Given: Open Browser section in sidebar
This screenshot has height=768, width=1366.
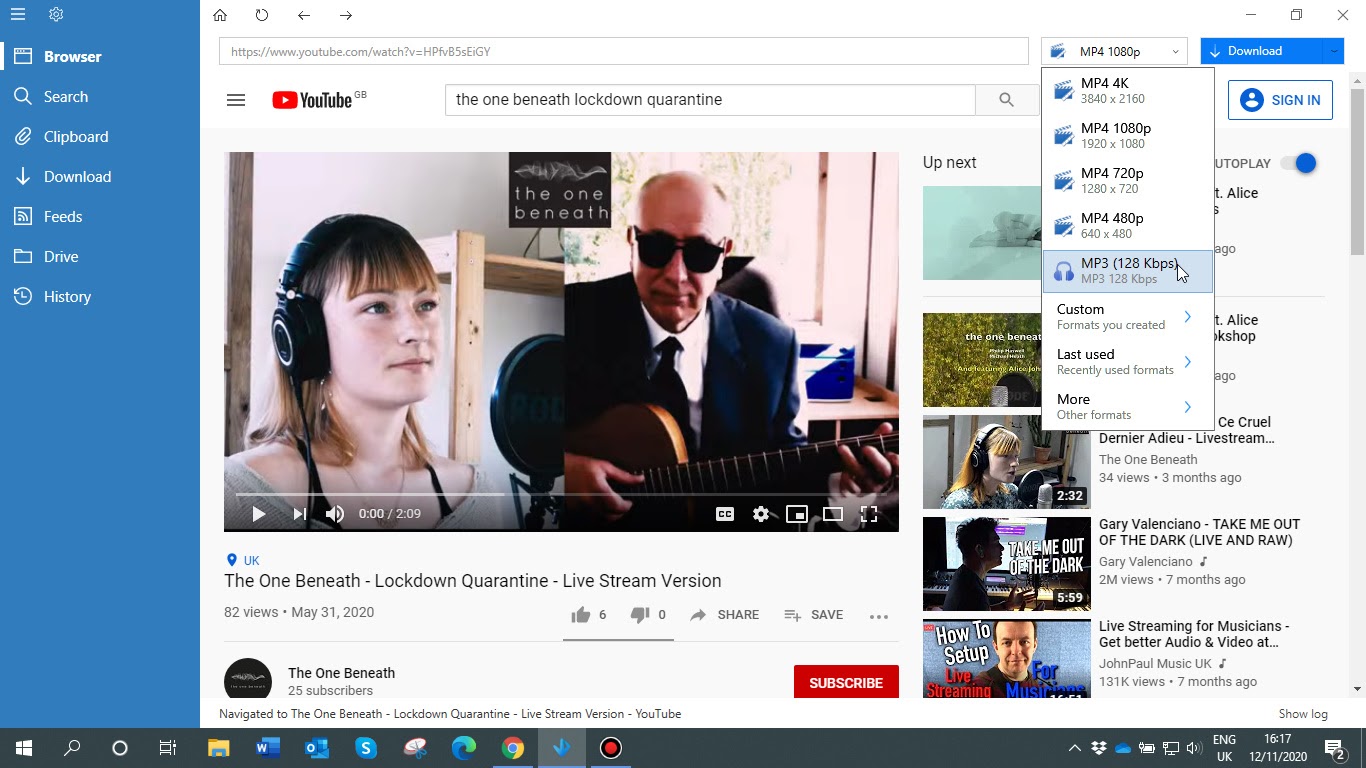Looking at the screenshot, I should [100, 57].
